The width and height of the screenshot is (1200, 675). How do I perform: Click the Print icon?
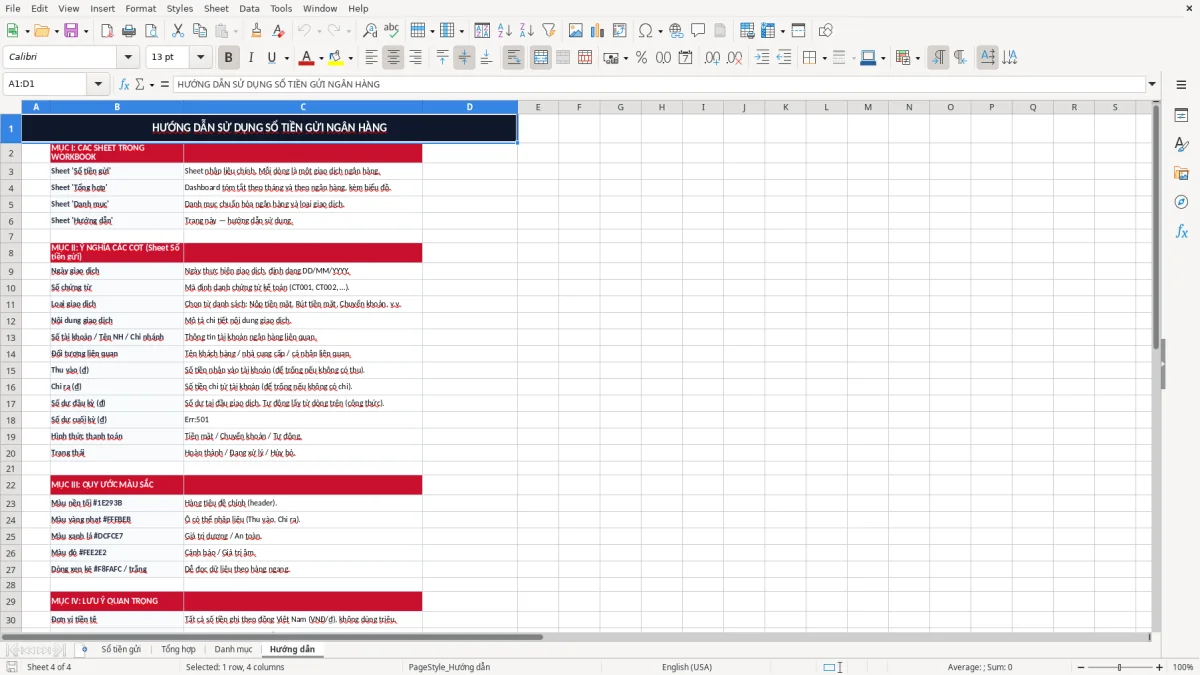click(x=128, y=31)
